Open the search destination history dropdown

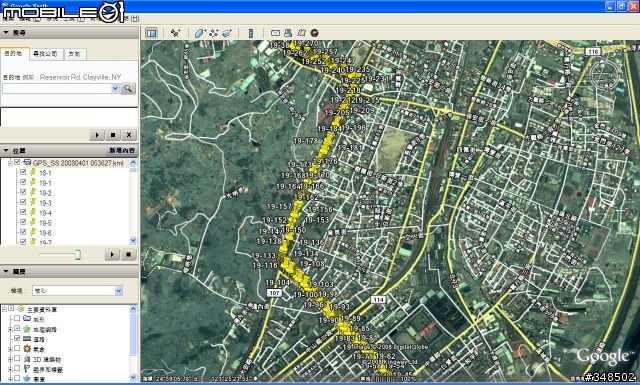(115, 88)
